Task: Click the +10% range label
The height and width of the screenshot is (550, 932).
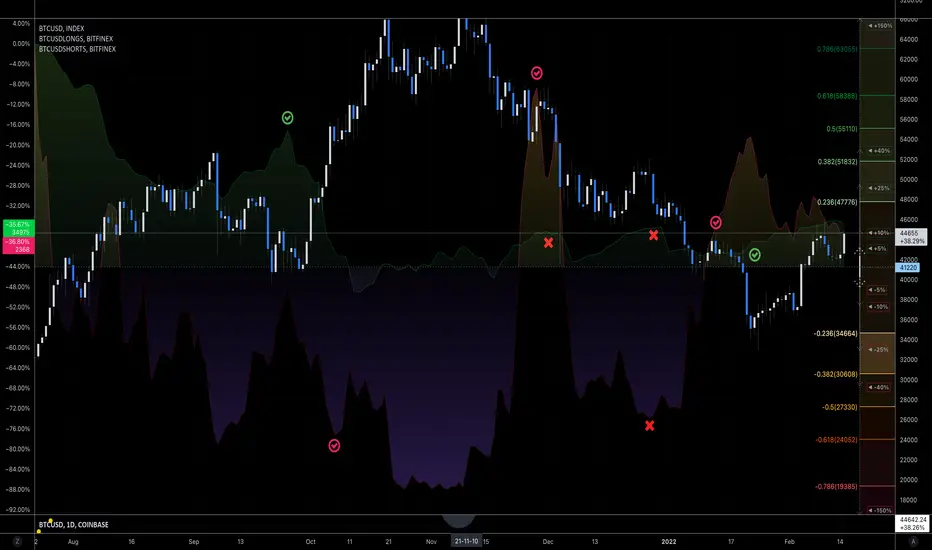Action: (879, 232)
